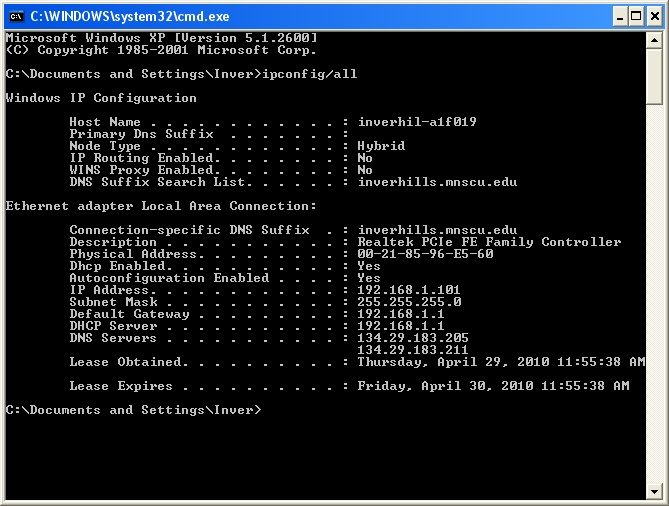The height and width of the screenshot is (506, 669).
Task: Close the command prompt window
Action: [654, 17]
